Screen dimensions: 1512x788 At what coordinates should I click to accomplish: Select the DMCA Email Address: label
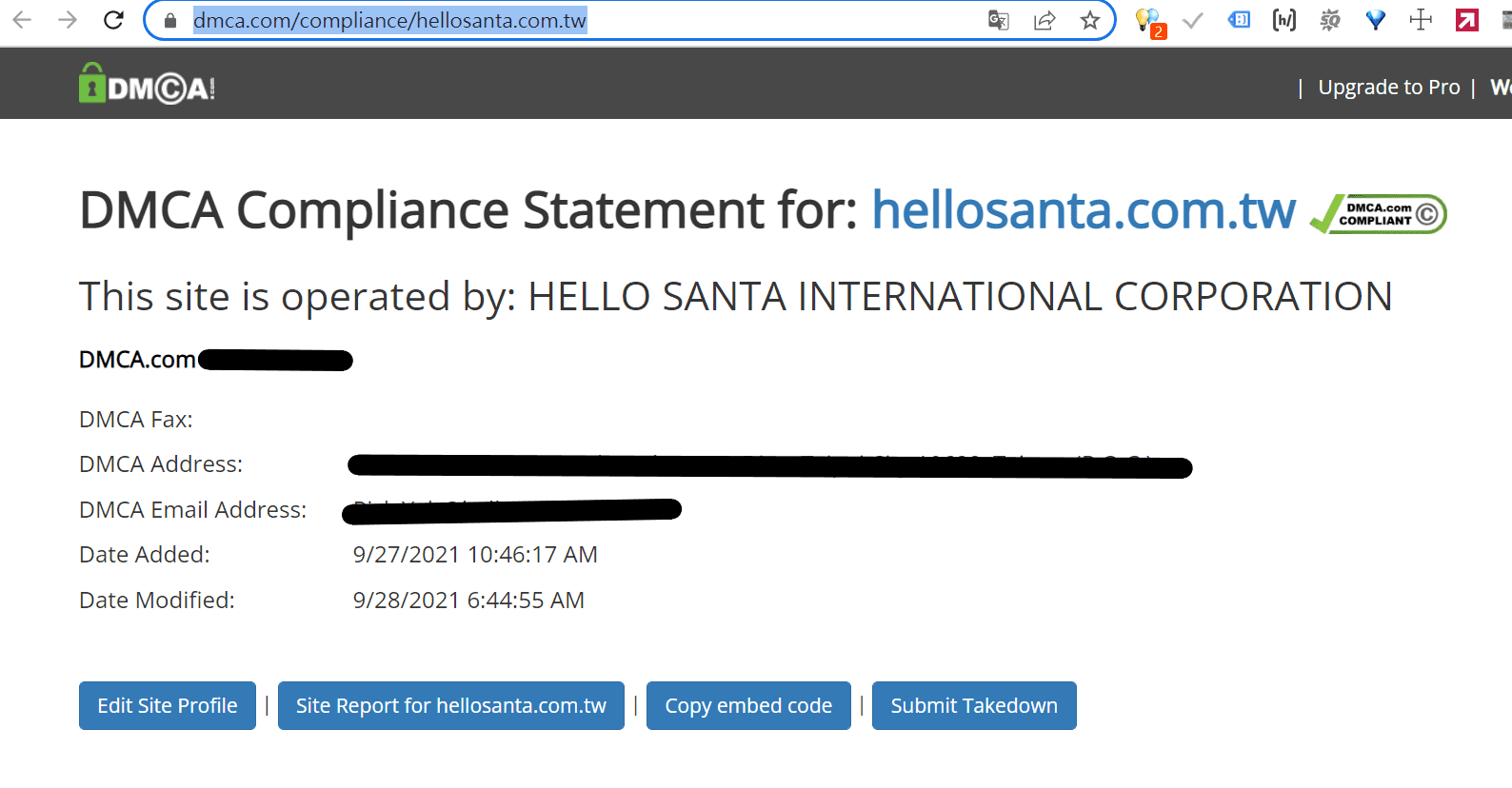coord(193,510)
